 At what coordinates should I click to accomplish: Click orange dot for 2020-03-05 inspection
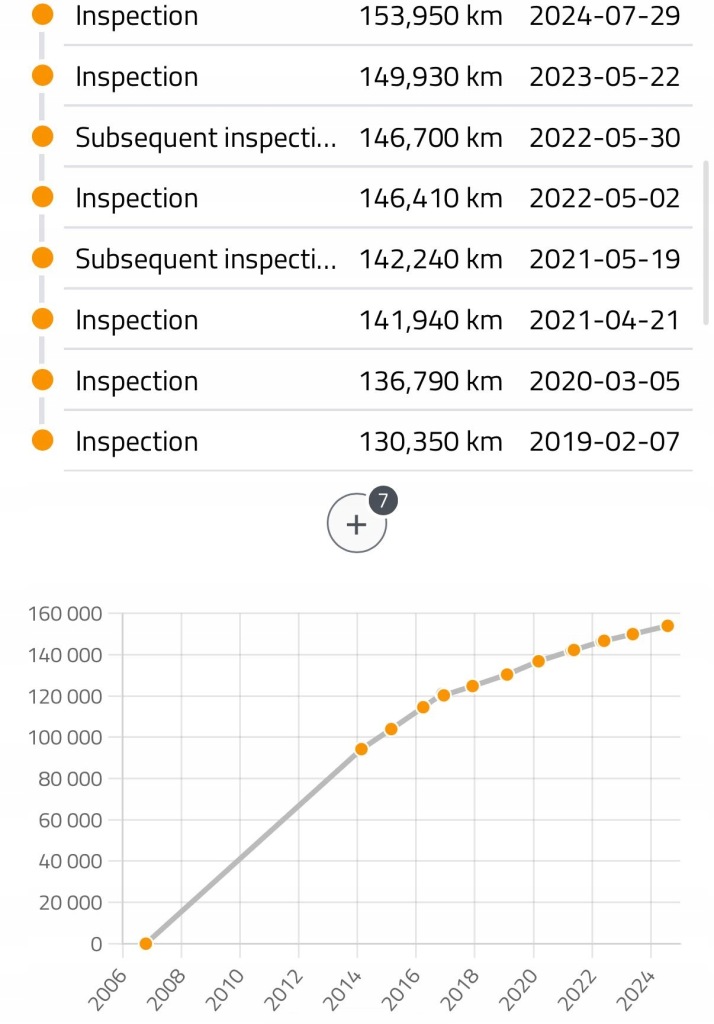click(x=42, y=379)
